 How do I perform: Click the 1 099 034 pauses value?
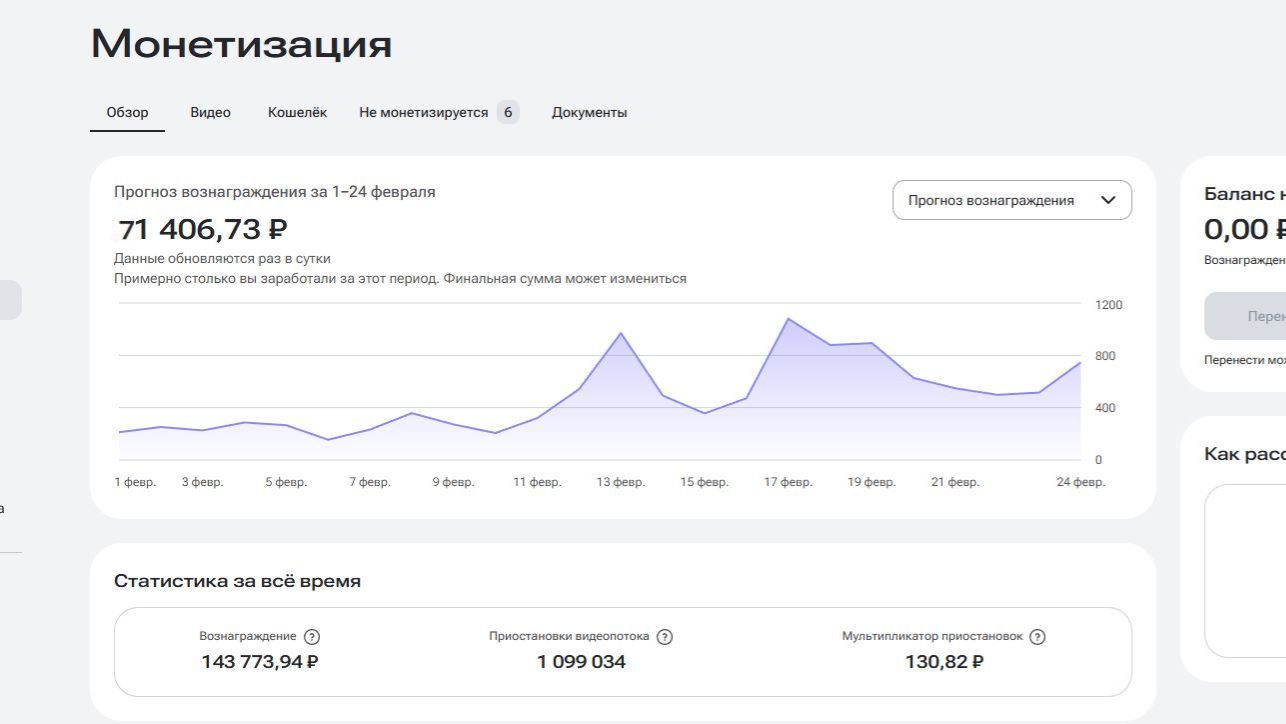pyautogui.click(x=581, y=662)
